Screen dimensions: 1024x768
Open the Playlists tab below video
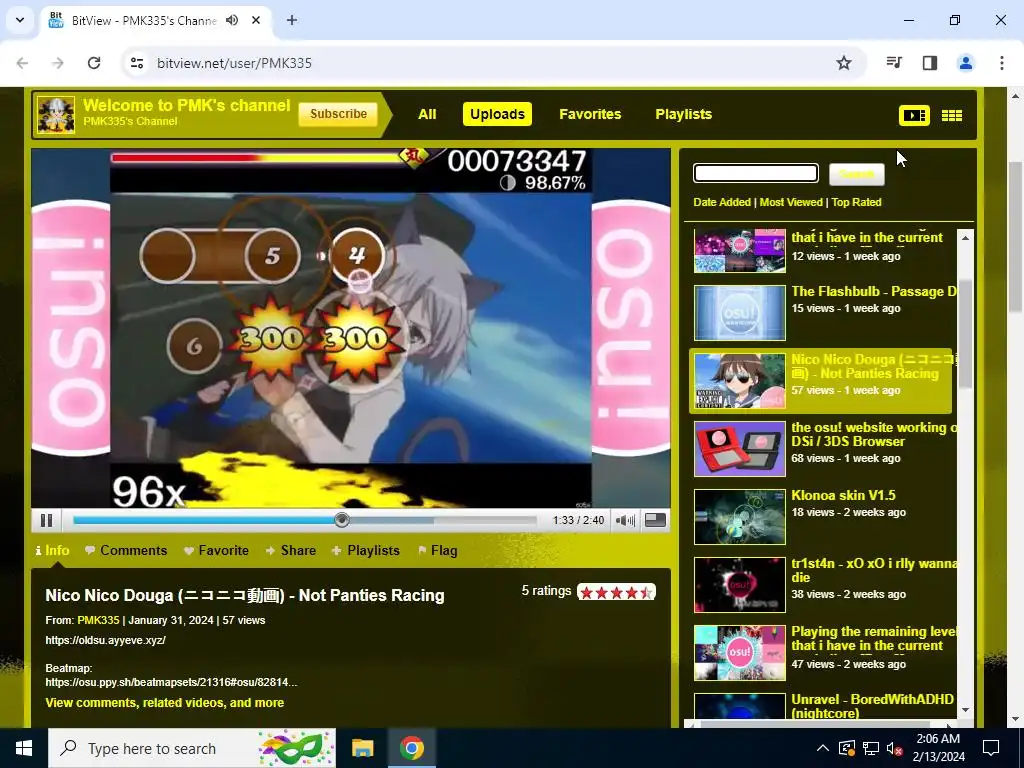(366, 551)
